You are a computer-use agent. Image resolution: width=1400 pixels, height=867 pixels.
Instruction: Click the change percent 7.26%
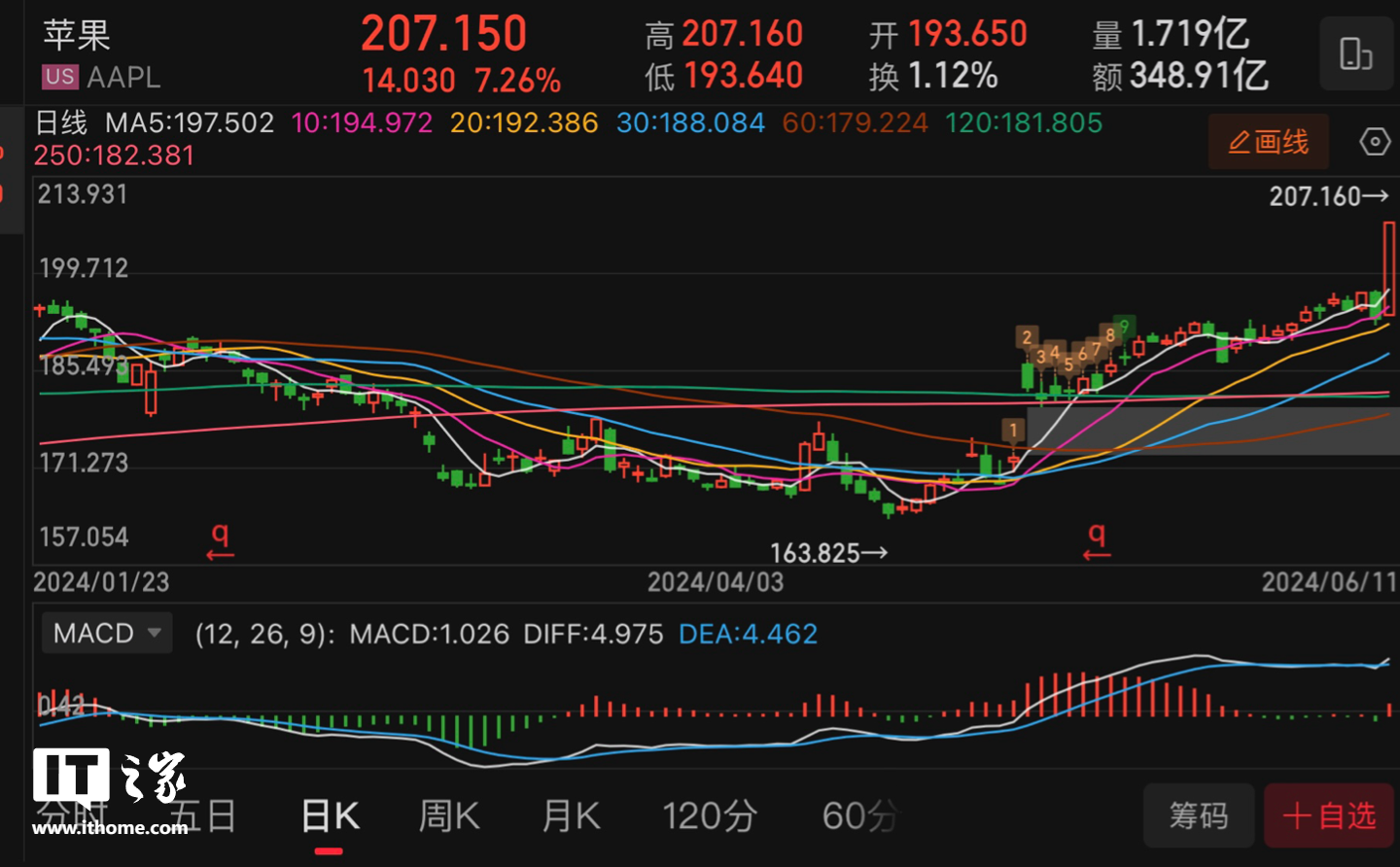517,81
